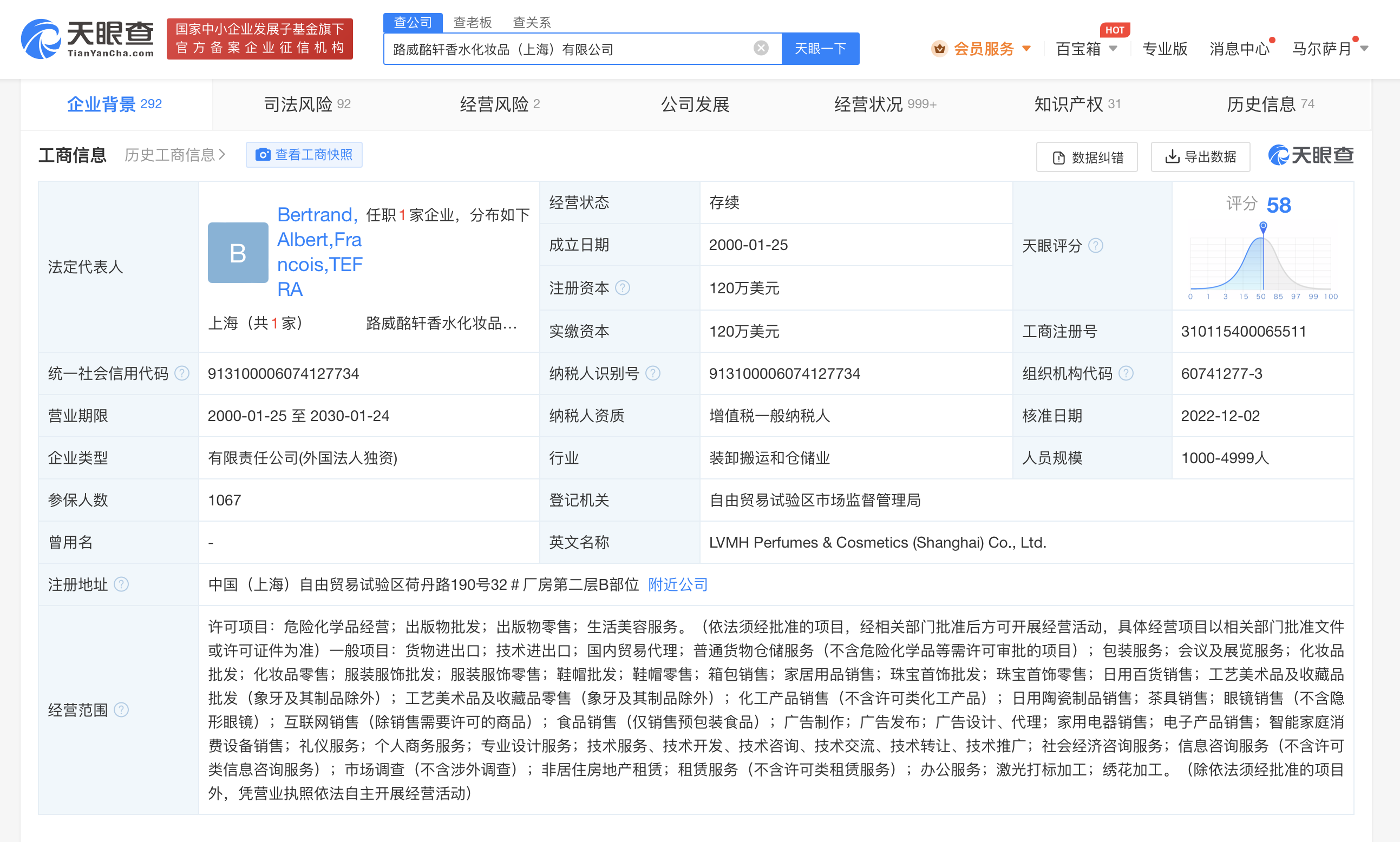Select registration number 310115400065511
1400x842 pixels.
tap(1243, 331)
